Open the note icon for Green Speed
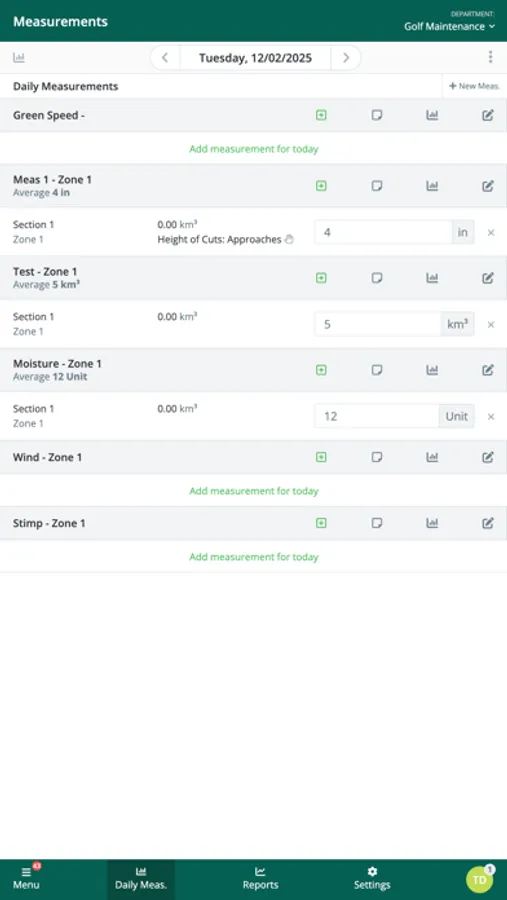The height and width of the screenshot is (900, 507). pos(377,115)
